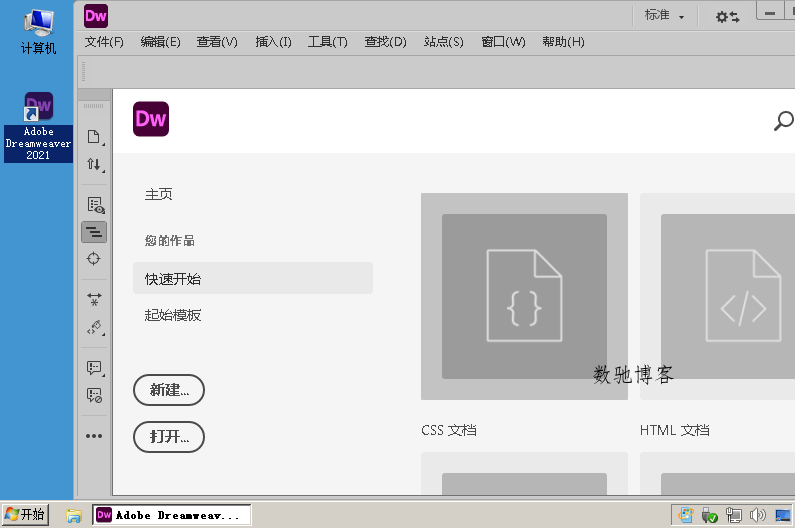
Task: Click the apply comment icon
Action: [x=95, y=368]
